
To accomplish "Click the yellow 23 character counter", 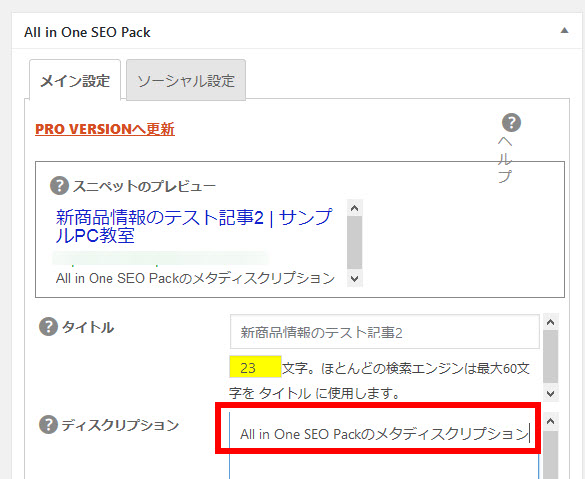I will pyautogui.click(x=255, y=368).
